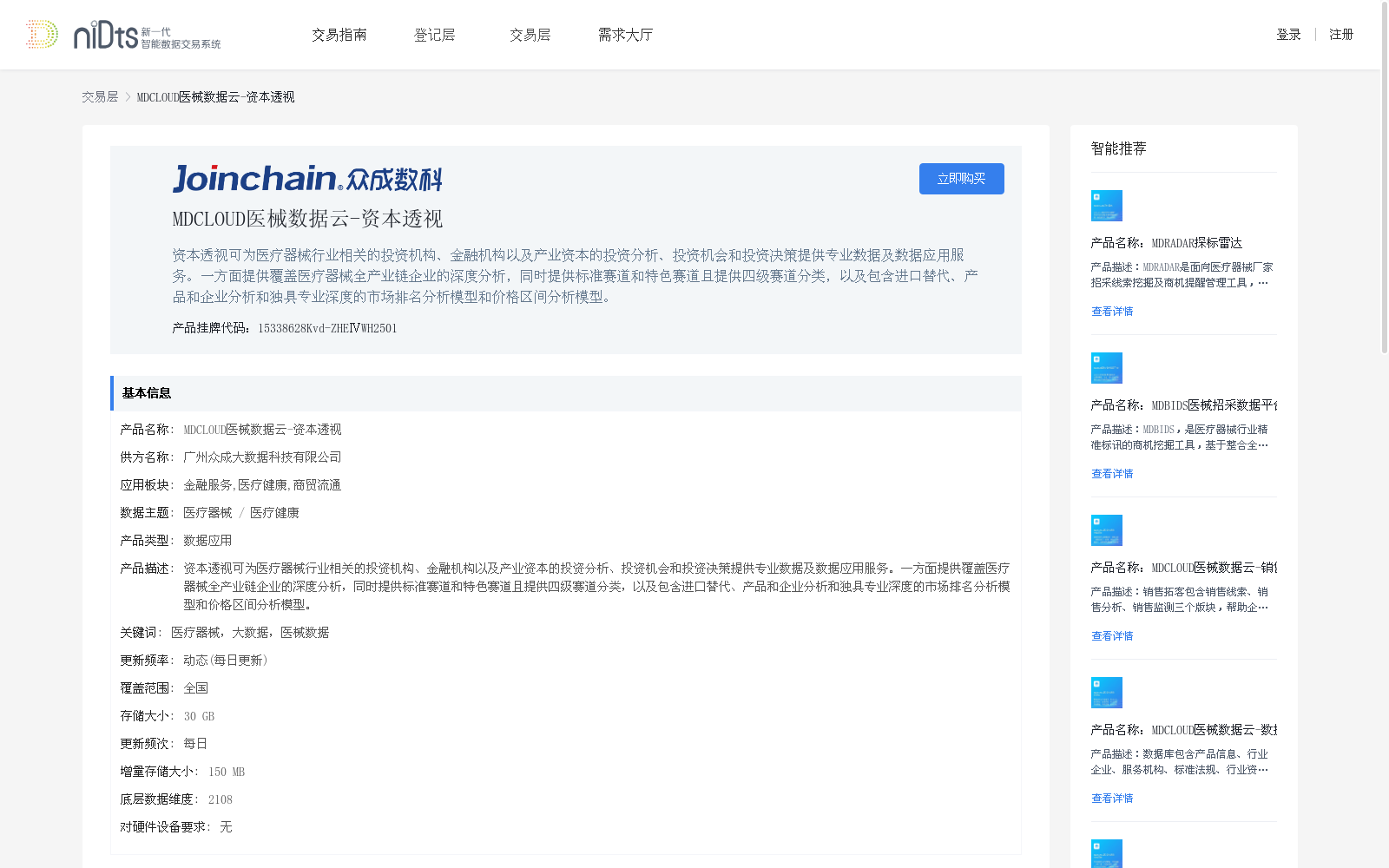Click the page title MDCLOUD医械数据云-资本透视
The width and height of the screenshot is (1389, 868).
point(307,219)
